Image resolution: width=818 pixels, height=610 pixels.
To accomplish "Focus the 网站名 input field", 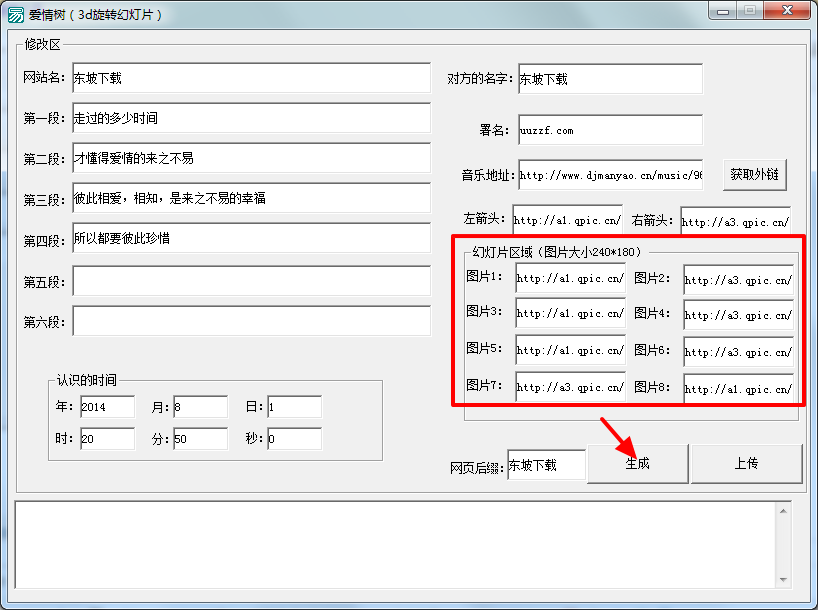I will pos(251,78).
